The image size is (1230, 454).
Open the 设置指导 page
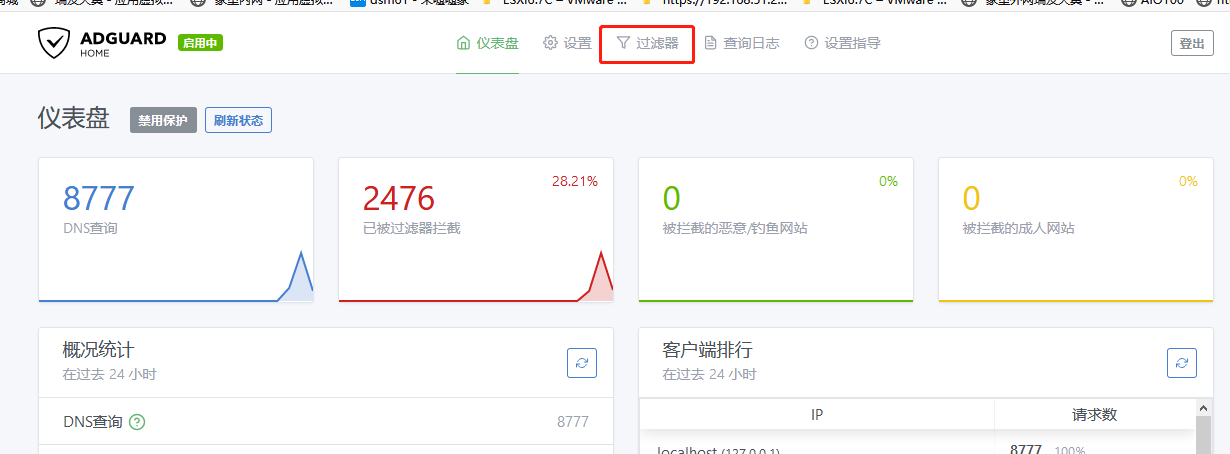tap(842, 43)
